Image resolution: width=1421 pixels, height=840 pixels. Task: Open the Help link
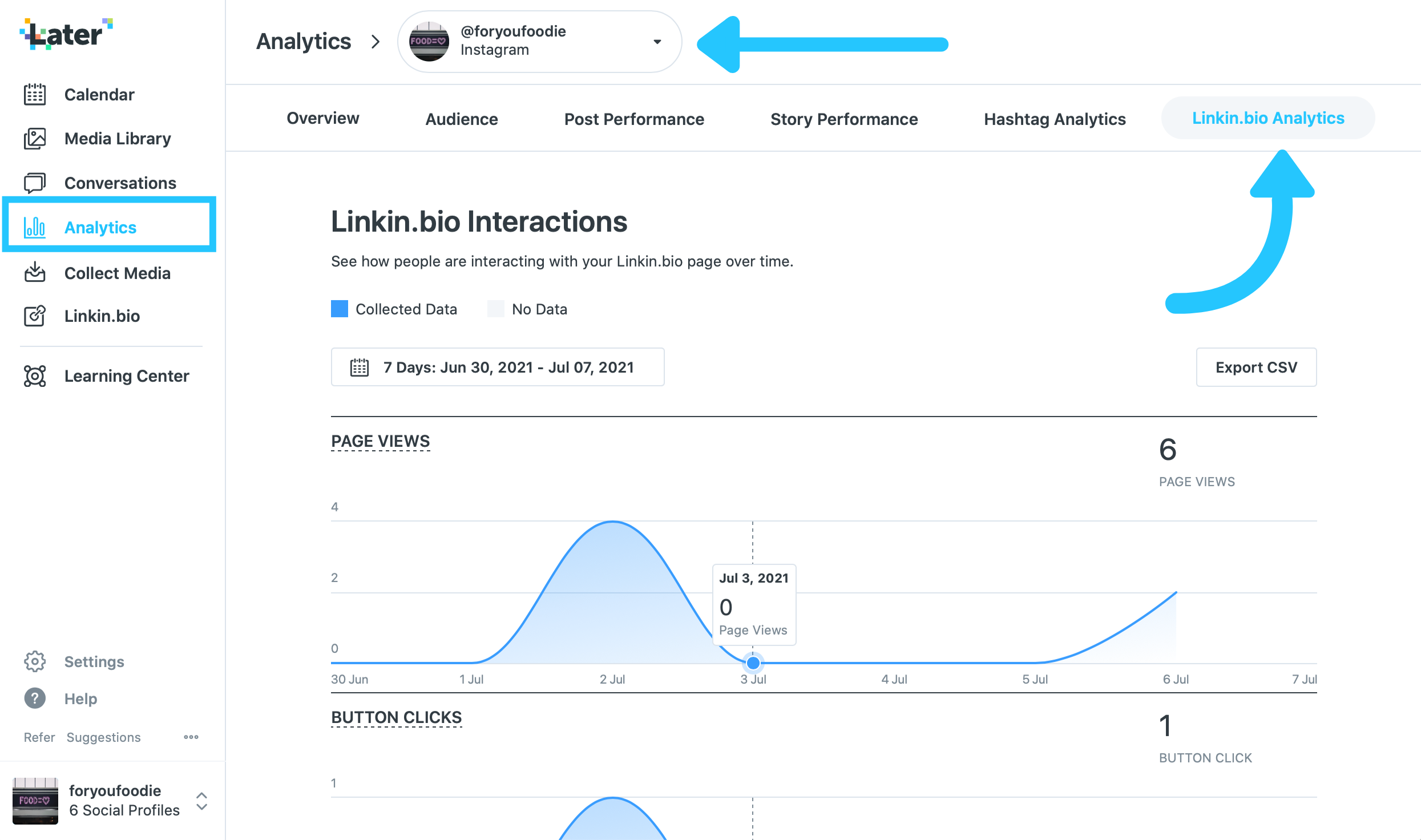click(x=80, y=699)
